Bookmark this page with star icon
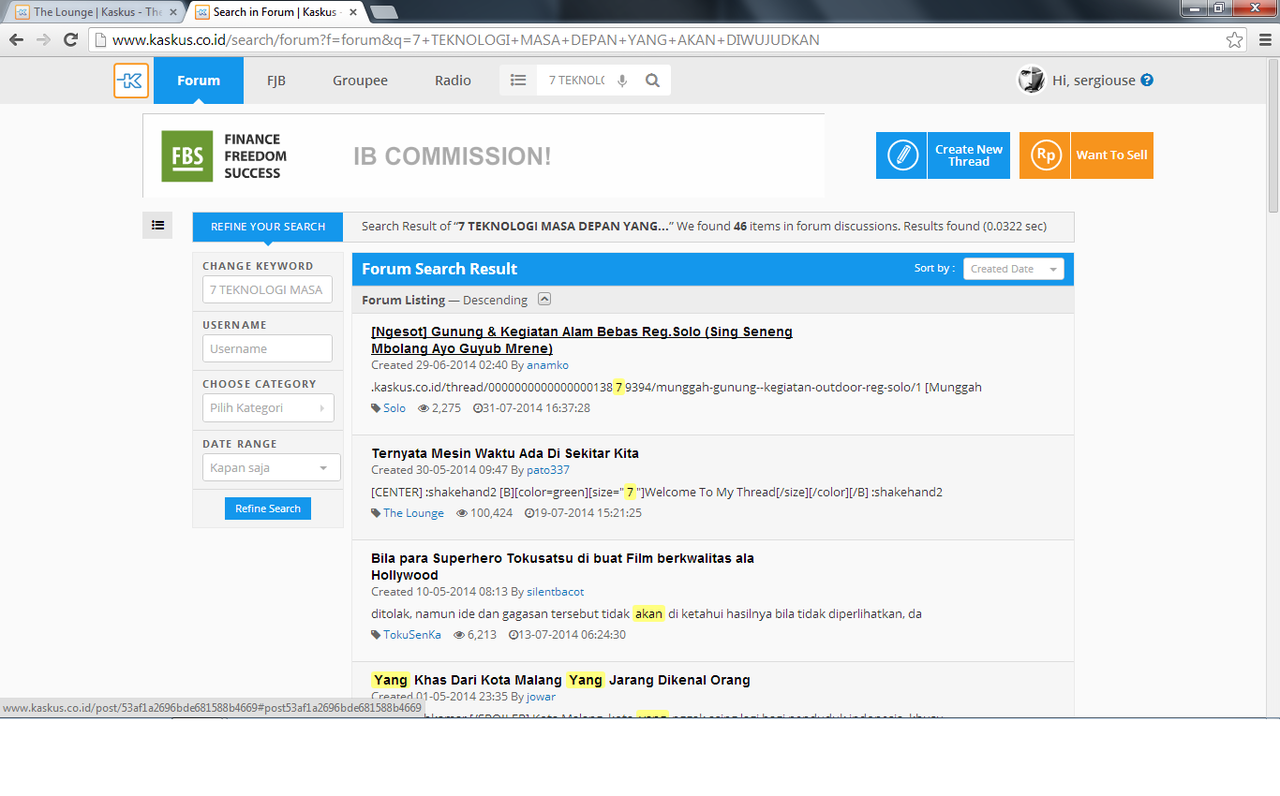The image size is (1280, 796). (1235, 40)
